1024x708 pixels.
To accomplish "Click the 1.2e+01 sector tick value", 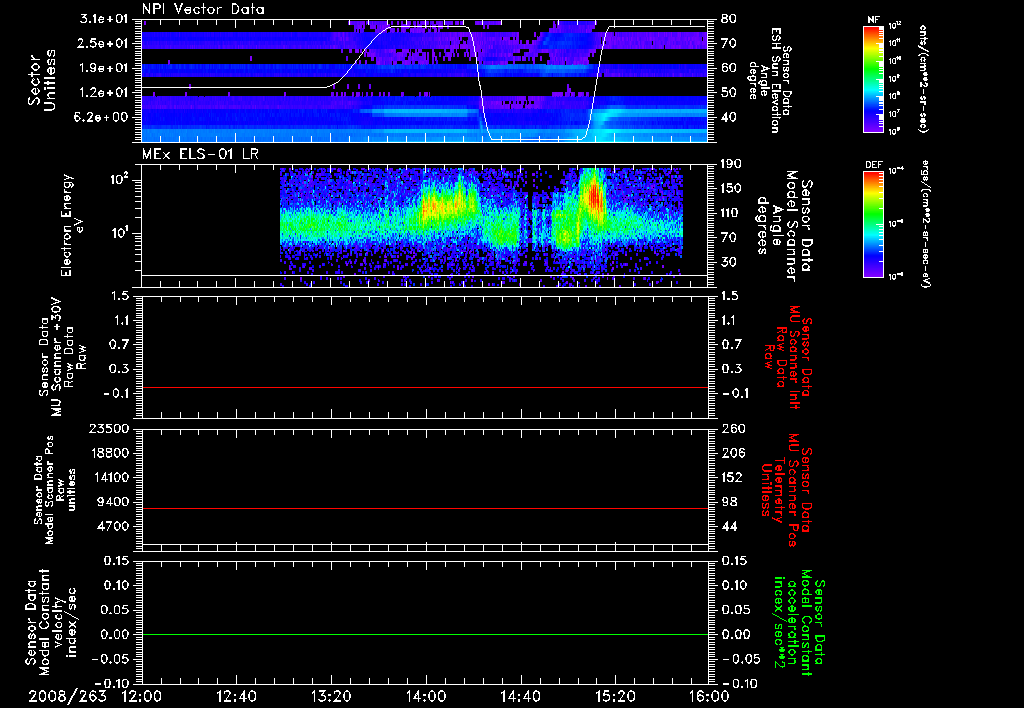I will [106, 93].
